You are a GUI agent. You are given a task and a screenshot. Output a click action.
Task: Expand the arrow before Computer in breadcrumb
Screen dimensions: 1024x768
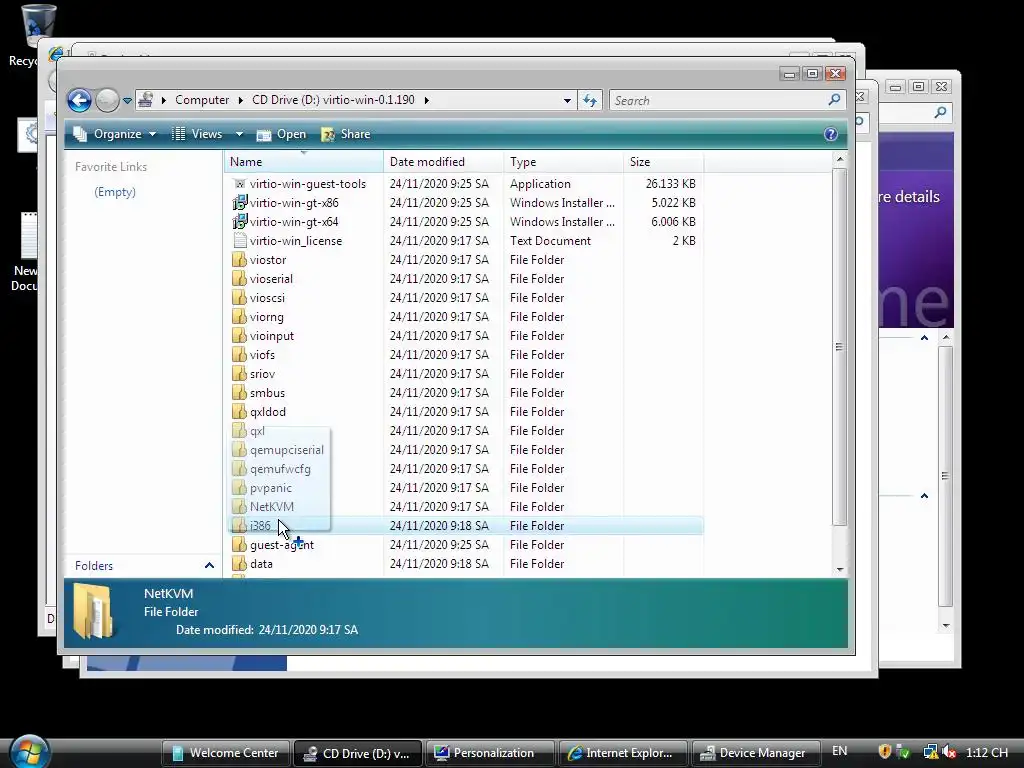pos(163,100)
